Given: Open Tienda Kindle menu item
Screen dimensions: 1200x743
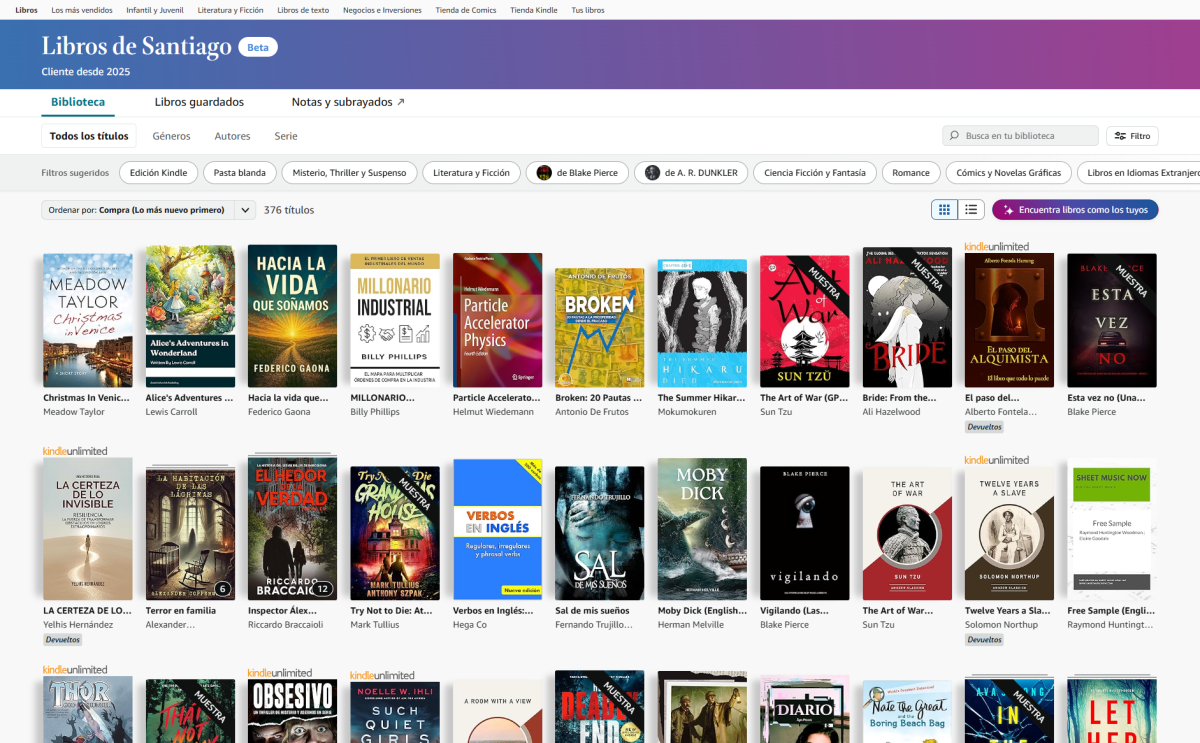Looking at the screenshot, I should [x=534, y=10].
